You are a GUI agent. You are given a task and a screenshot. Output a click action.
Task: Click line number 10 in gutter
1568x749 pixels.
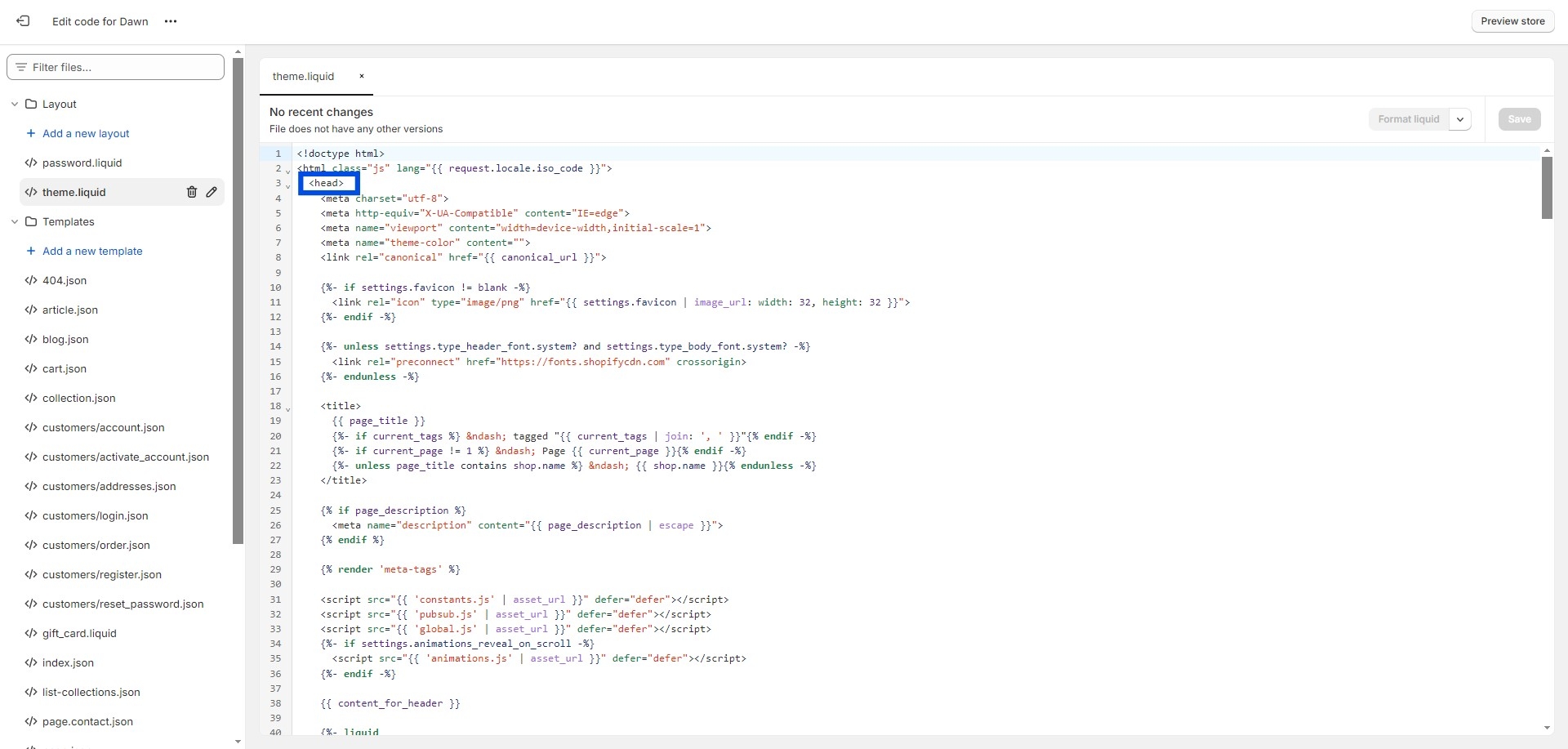tap(275, 288)
